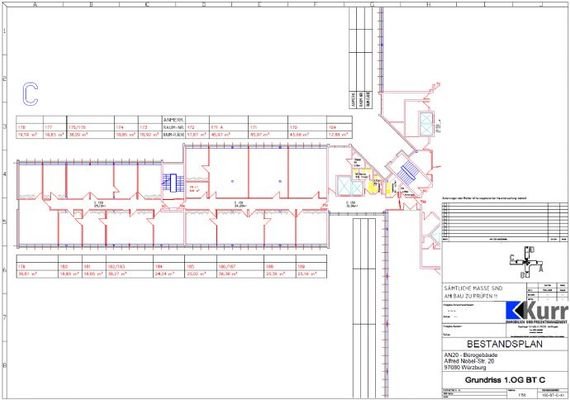
Task: Click the Kurr company logo
Action: pos(537,313)
